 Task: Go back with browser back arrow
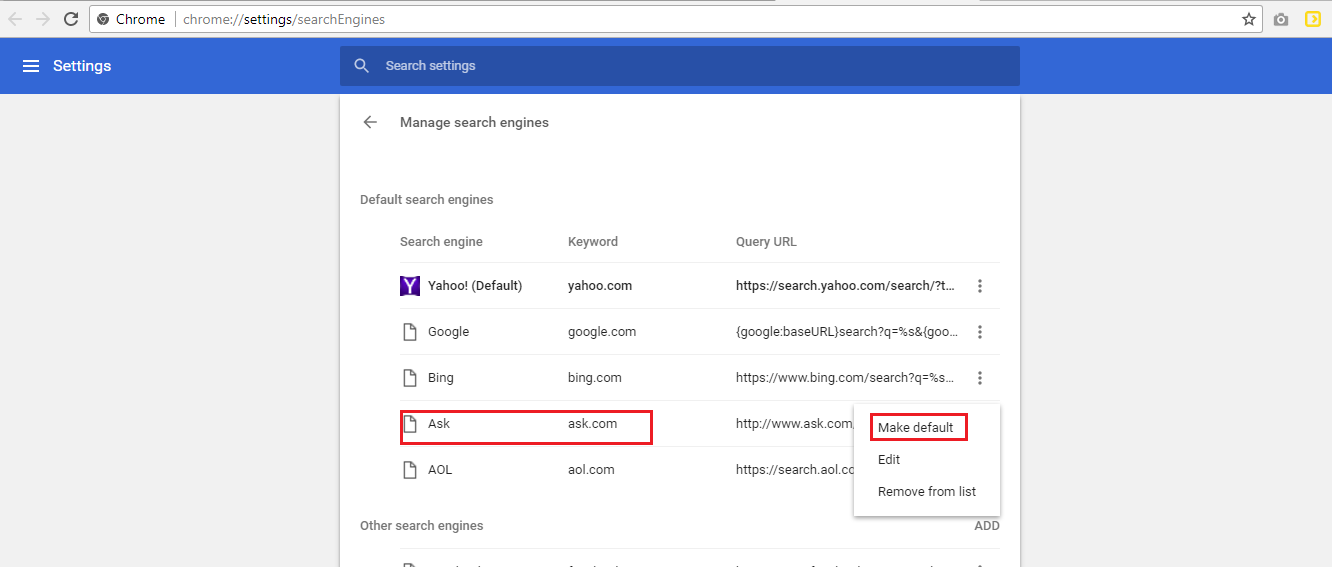pos(15,19)
